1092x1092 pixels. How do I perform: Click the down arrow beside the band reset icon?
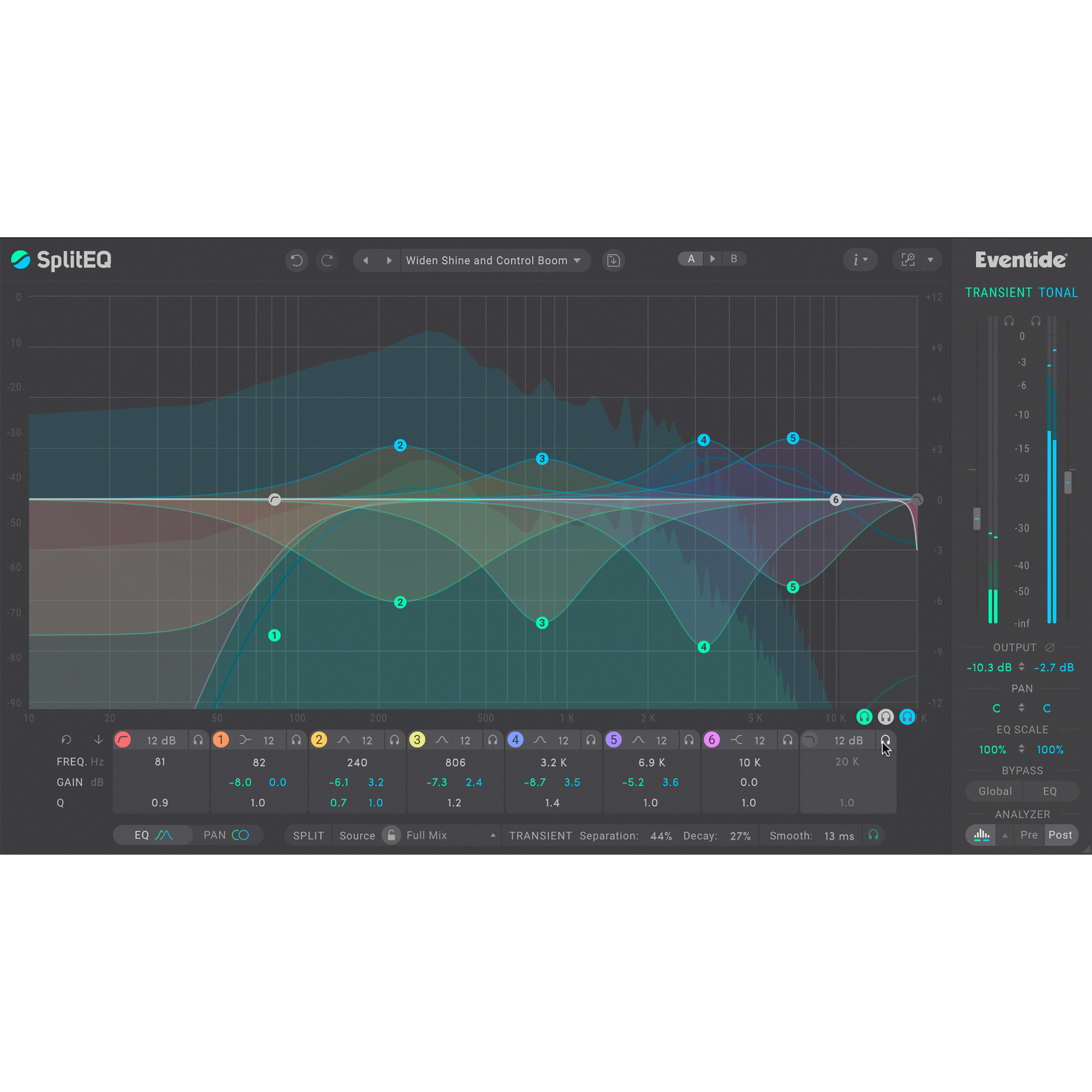pos(98,740)
